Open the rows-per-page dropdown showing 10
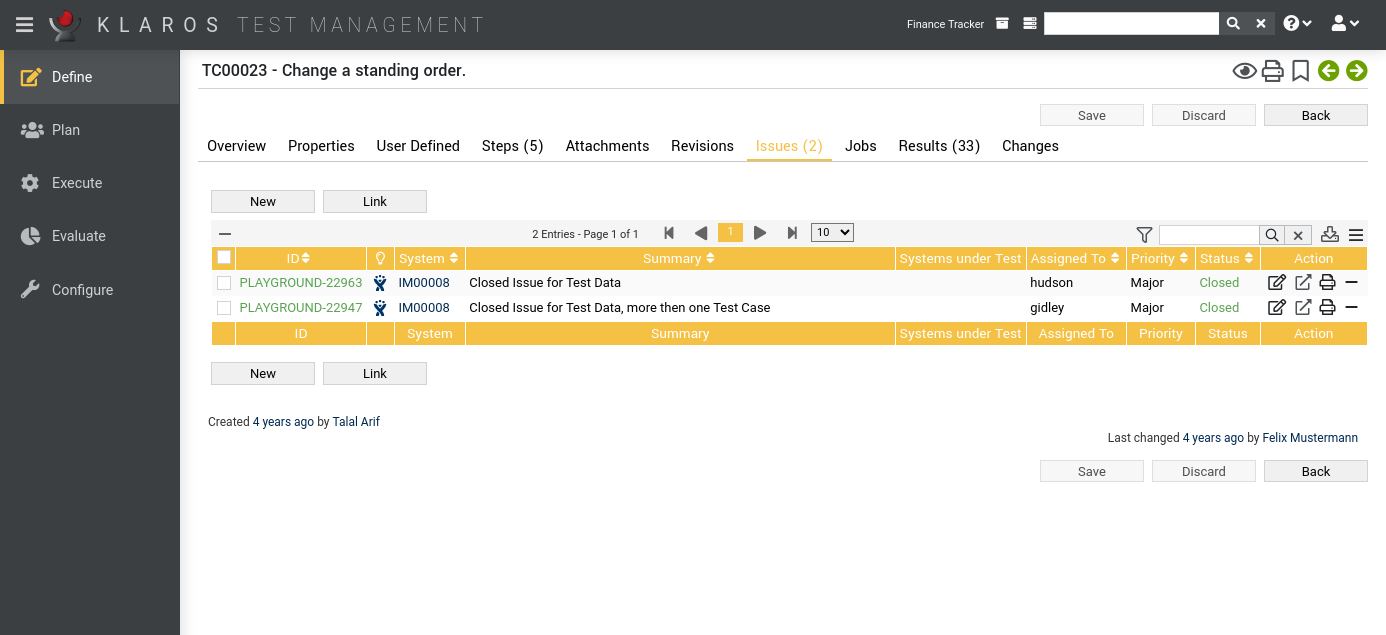This screenshot has width=1386, height=635. [832, 233]
